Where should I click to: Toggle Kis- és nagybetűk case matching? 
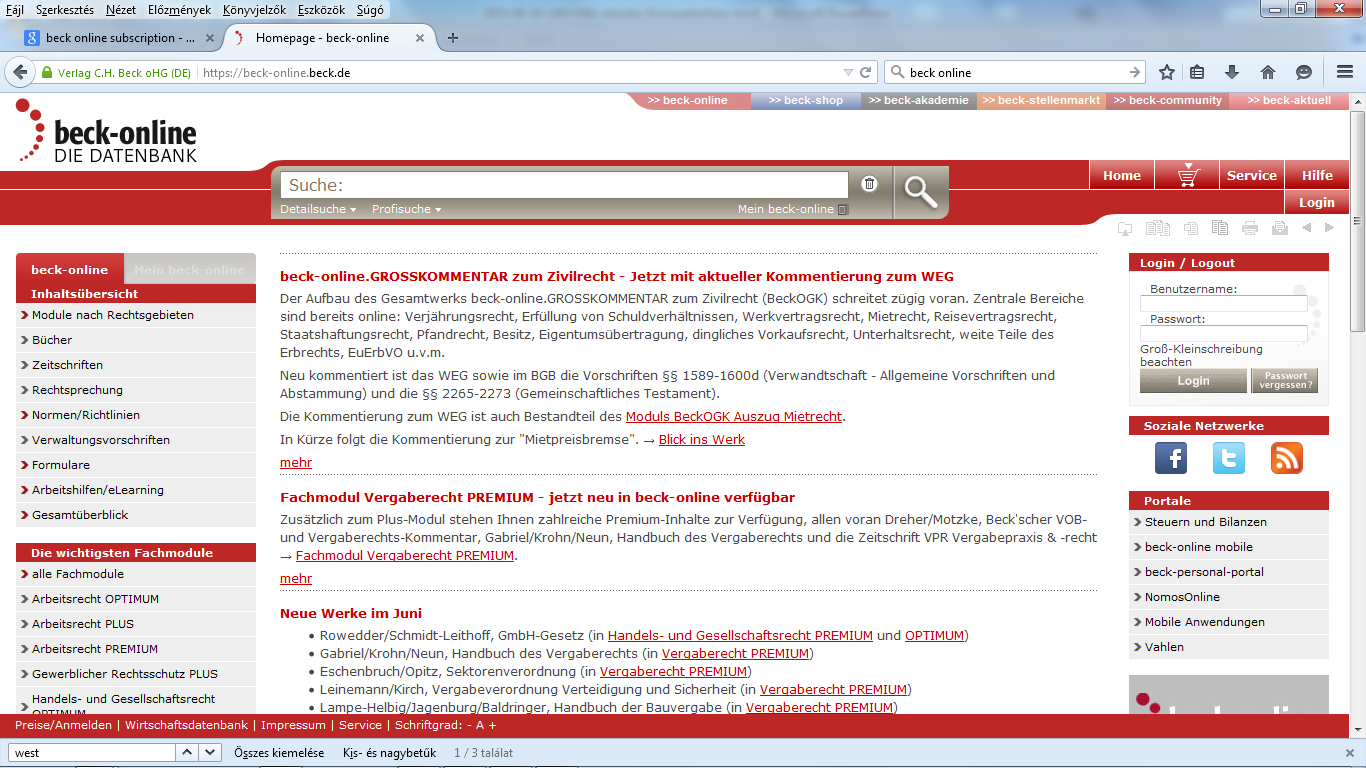[x=390, y=753]
